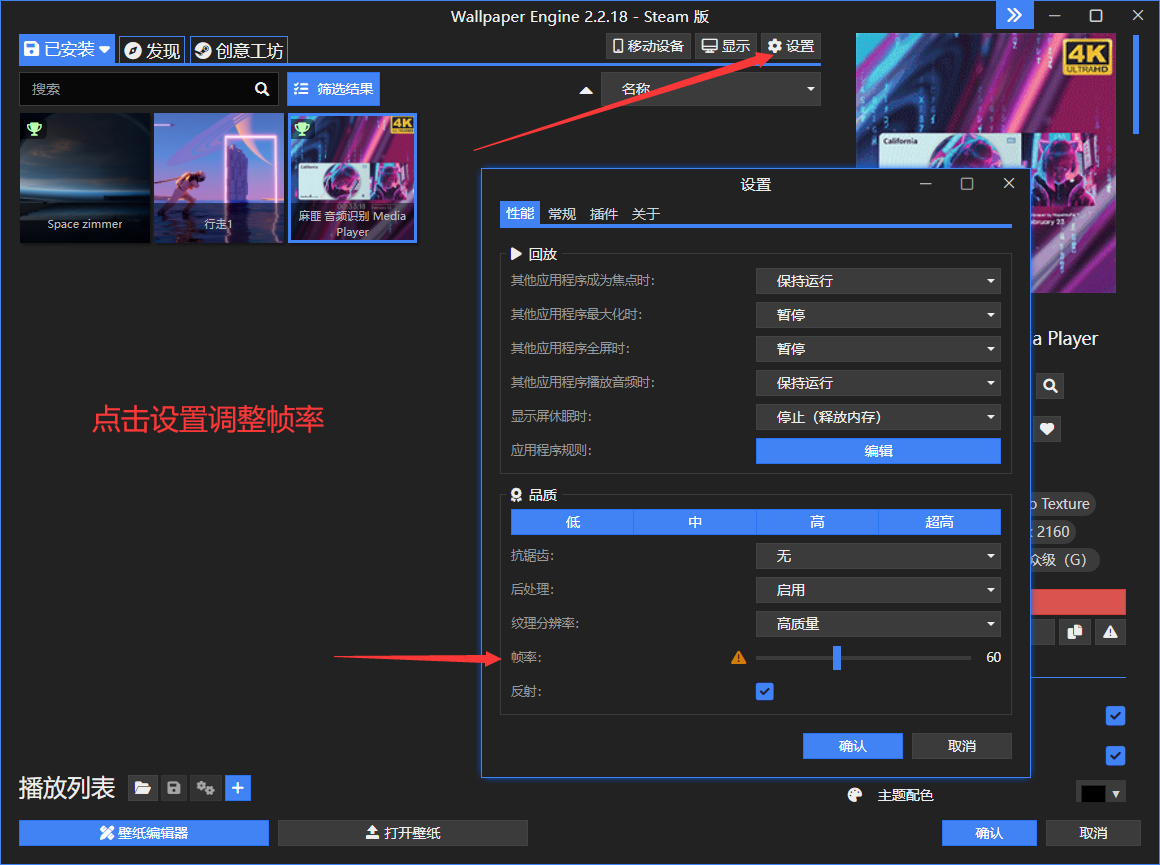Select the Space zimmer wallpaper thumbnail

pyautogui.click(x=85, y=178)
